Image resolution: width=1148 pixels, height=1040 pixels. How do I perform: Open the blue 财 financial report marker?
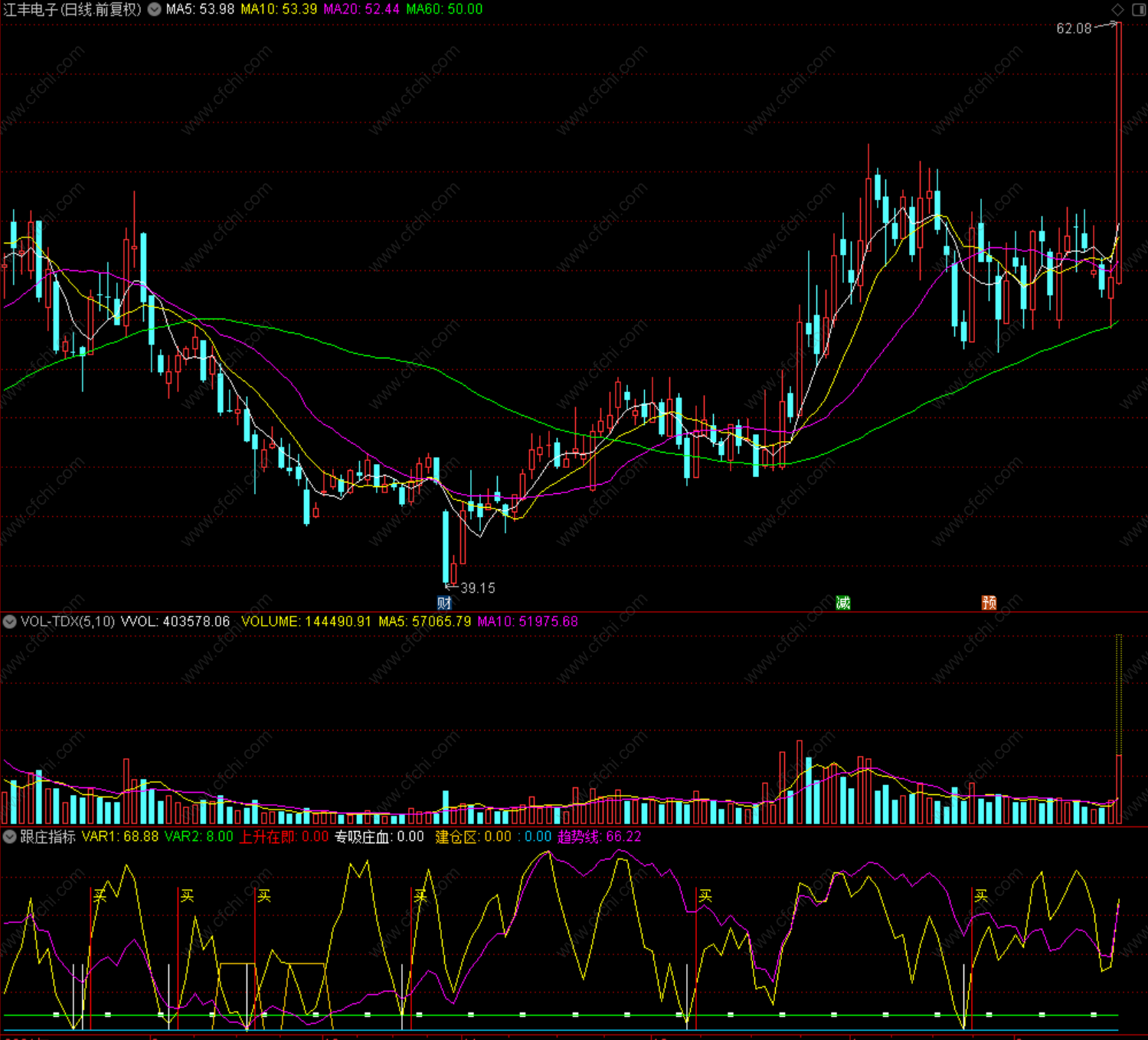tap(444, 603)
